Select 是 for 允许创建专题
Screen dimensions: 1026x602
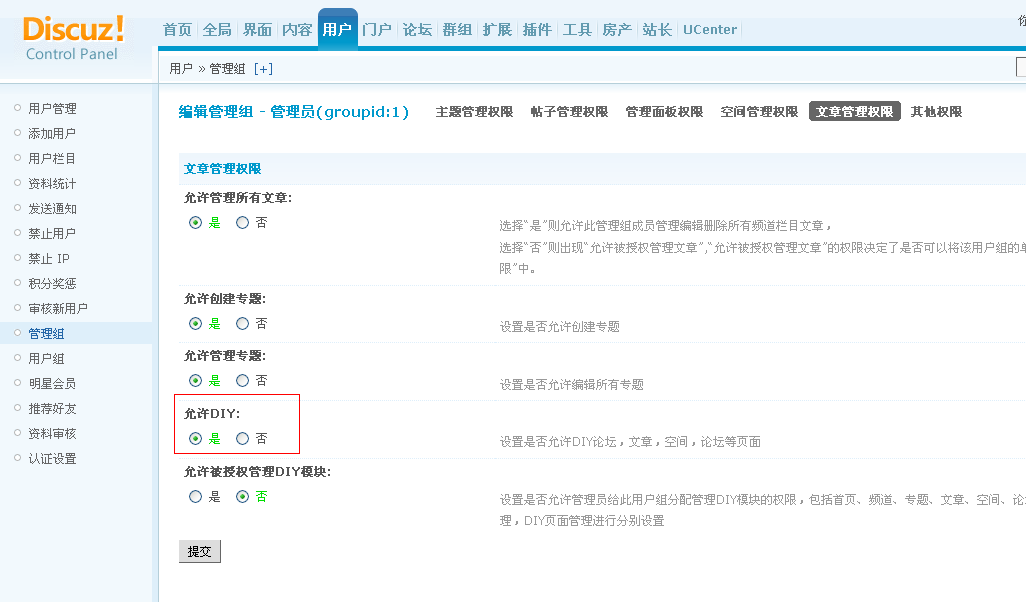pos(195,324)
